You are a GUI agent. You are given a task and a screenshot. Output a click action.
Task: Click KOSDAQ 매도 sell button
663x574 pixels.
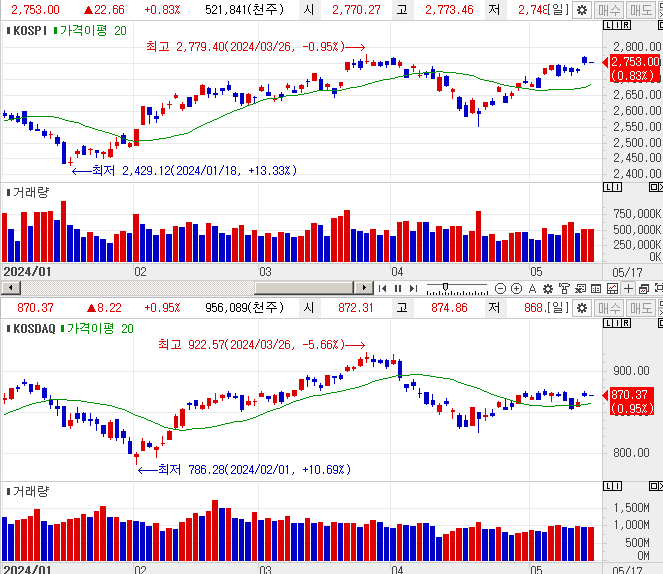[x=641, y=308]
